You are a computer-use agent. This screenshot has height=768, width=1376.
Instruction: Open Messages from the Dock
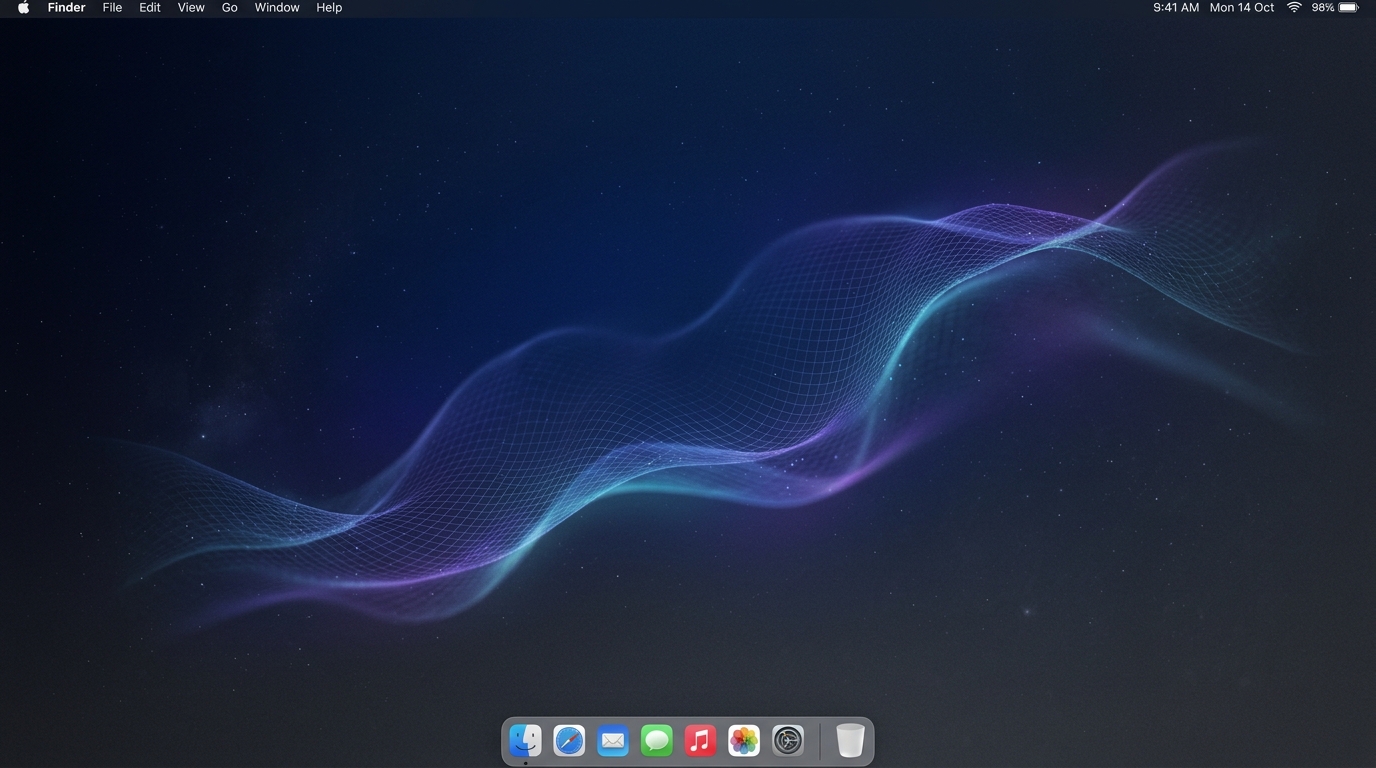(x=657, y=741)
